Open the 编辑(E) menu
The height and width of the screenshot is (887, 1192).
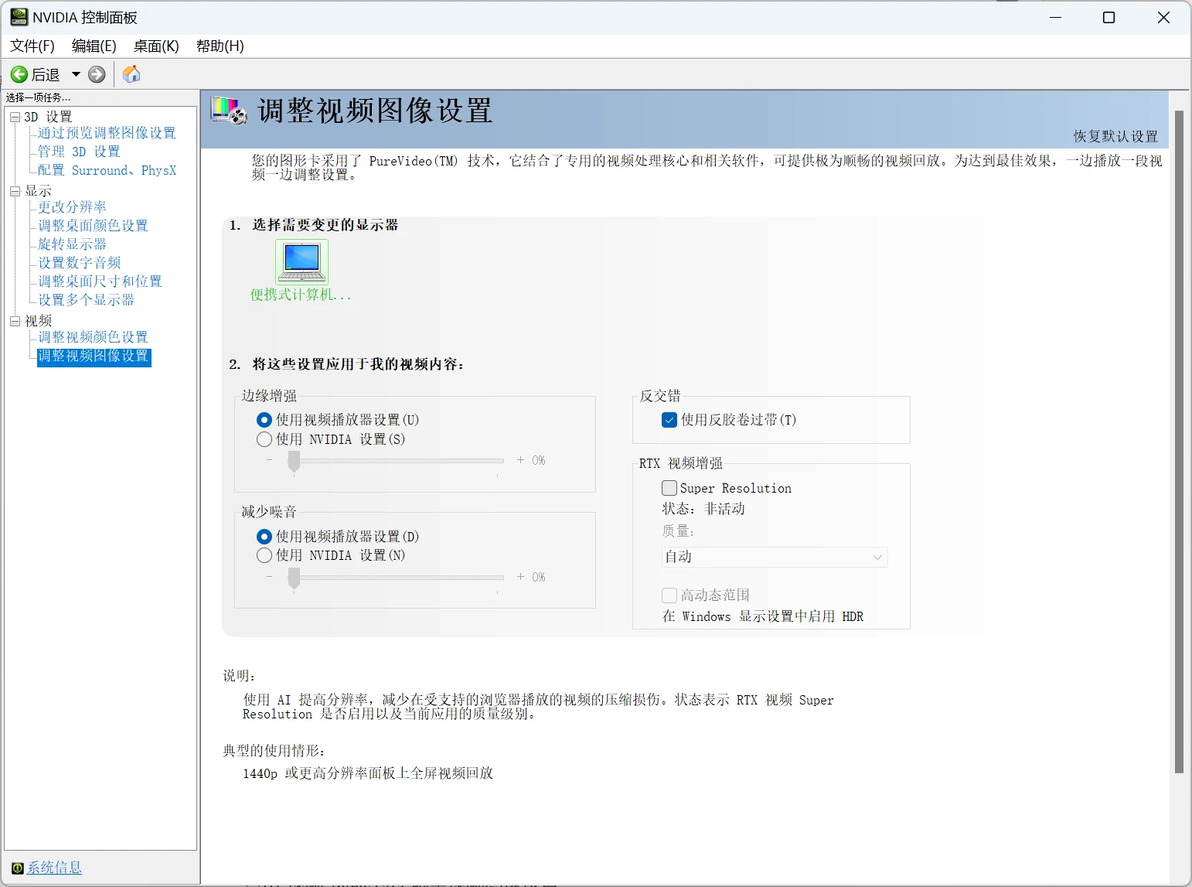(x=94, y=46)
